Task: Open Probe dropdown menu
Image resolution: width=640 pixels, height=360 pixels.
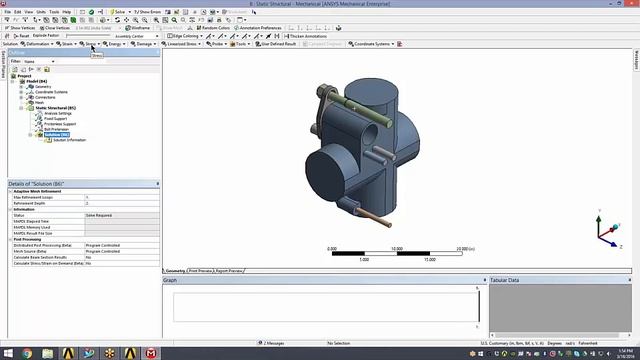Action: tap(216, 44)
